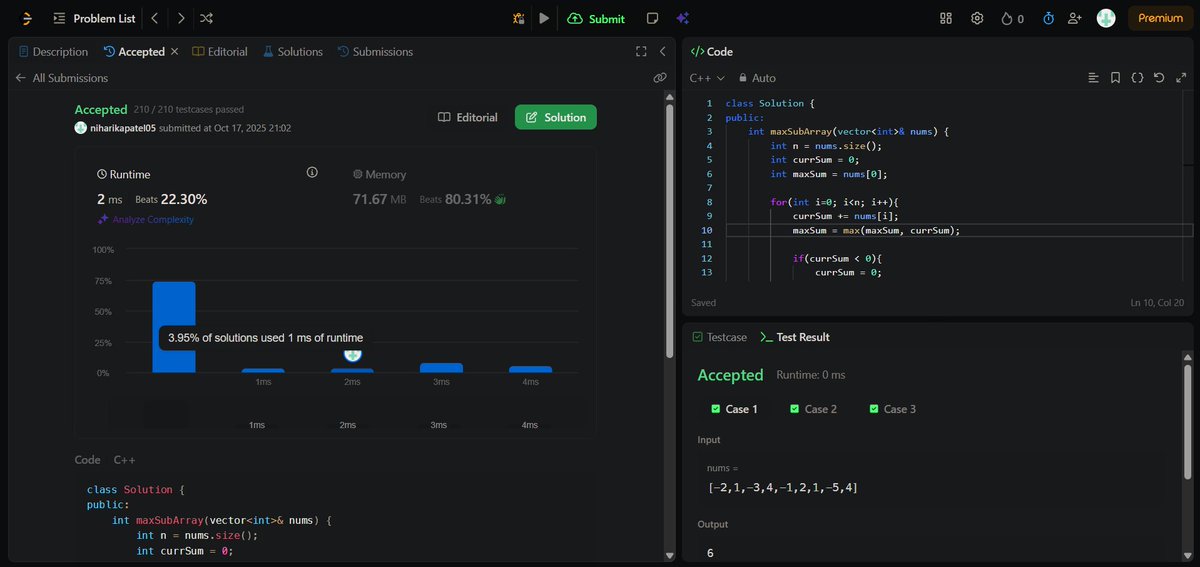Click the streak fire icon
This screenshot has height=567, width=1200.
(x=1006, y=18)
